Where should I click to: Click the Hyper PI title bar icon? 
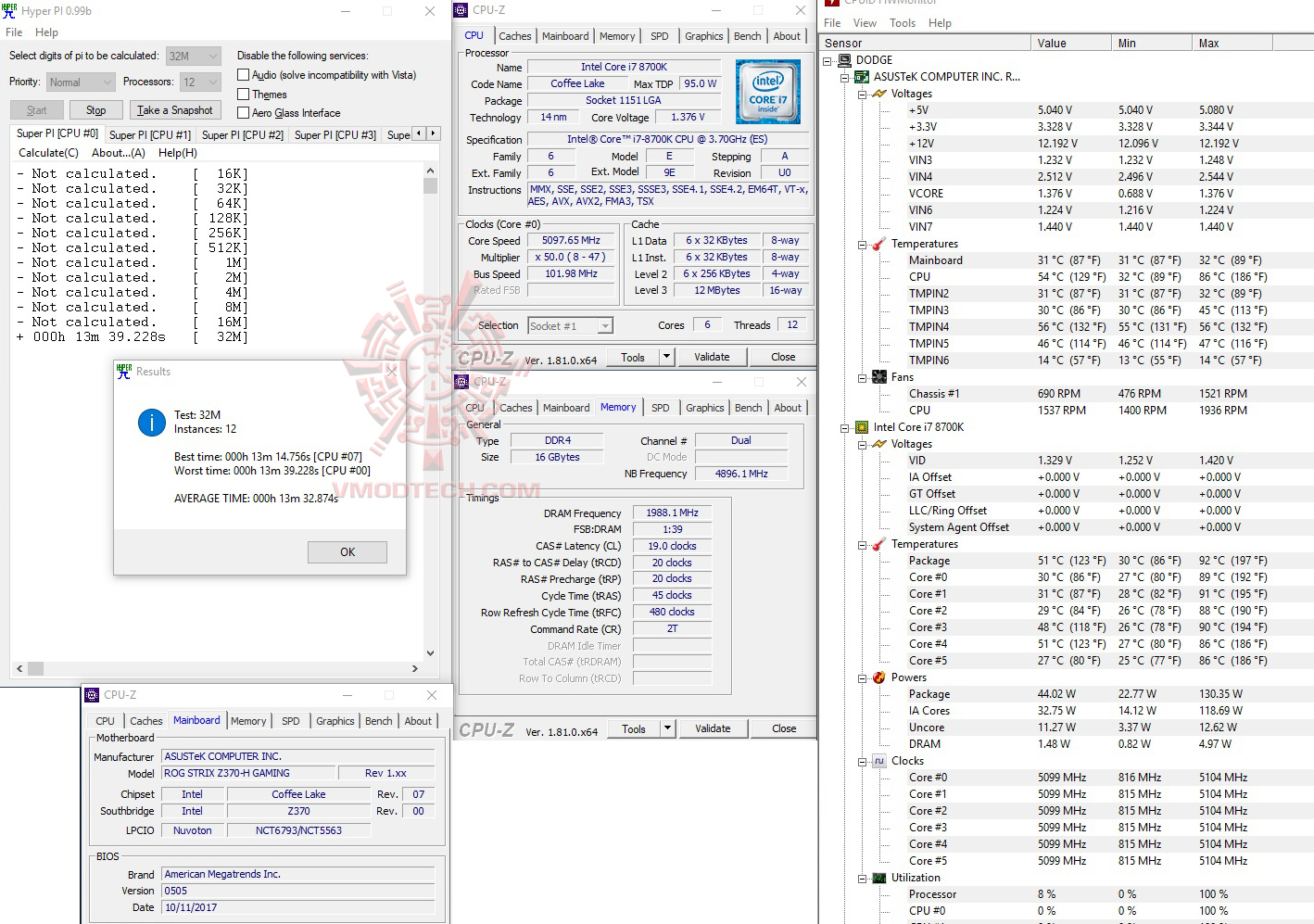pos(9,11)
